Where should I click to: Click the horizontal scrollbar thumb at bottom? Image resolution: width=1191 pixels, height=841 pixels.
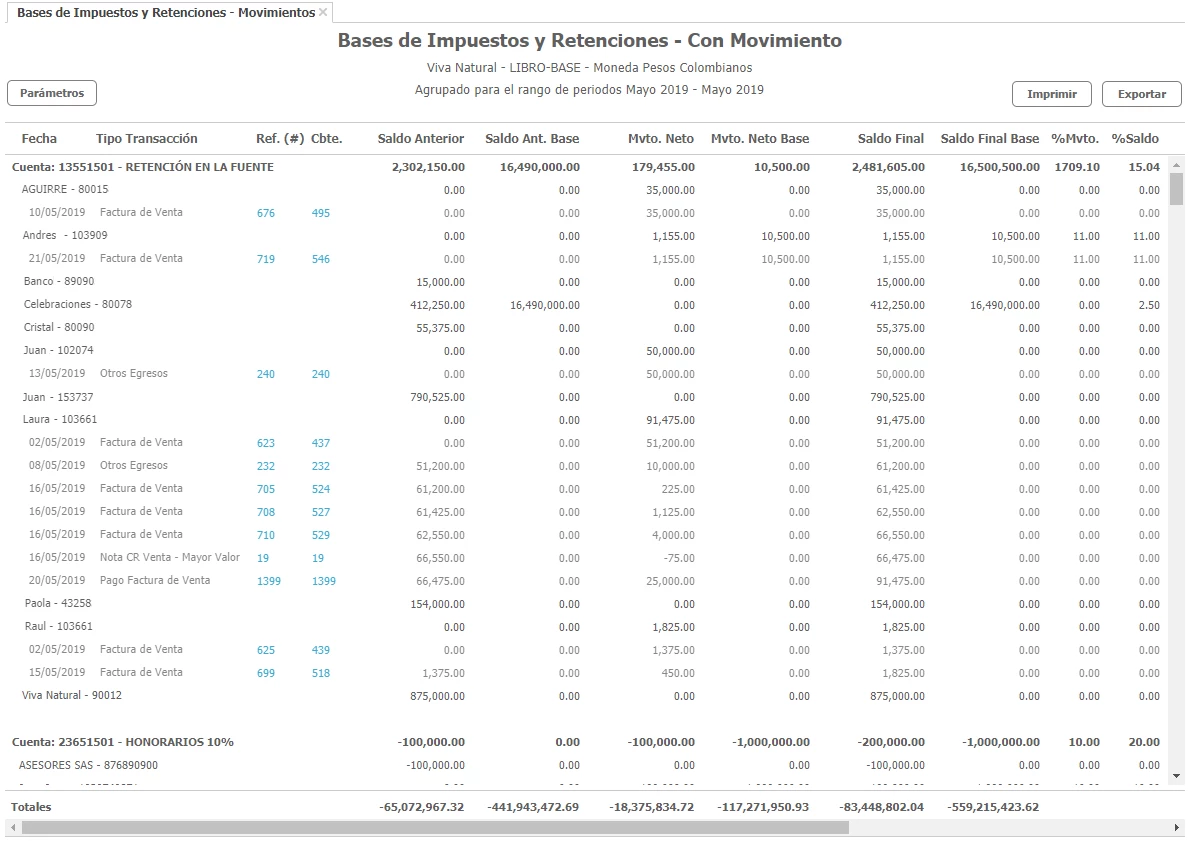pyautogui.click(x=435, y=828)
